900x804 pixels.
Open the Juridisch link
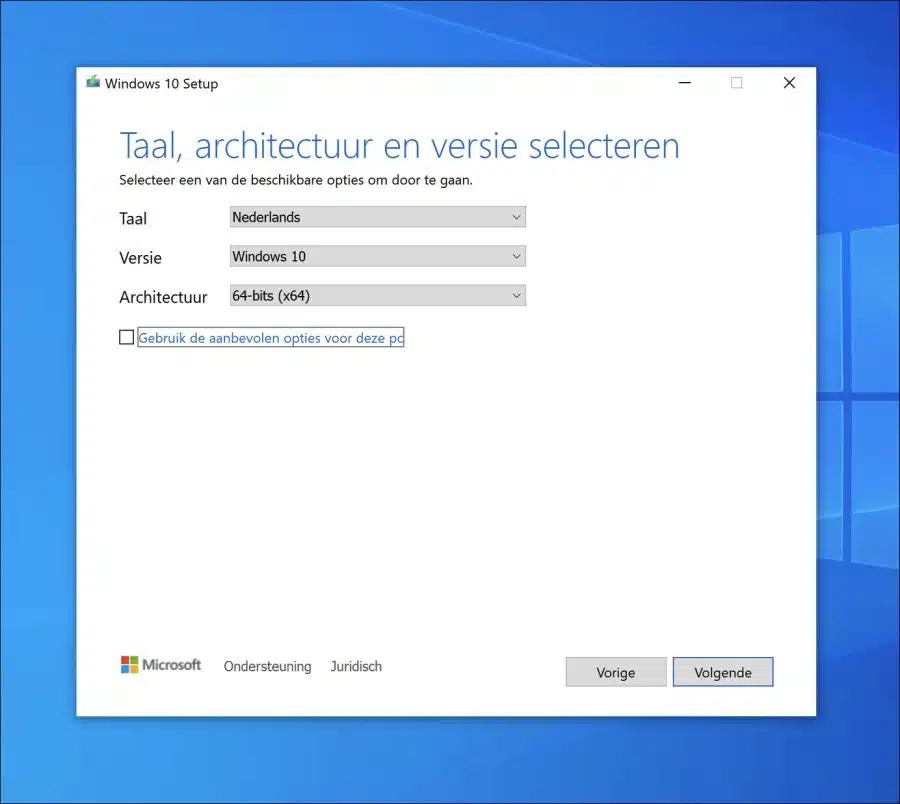click(x=356, y=666)
